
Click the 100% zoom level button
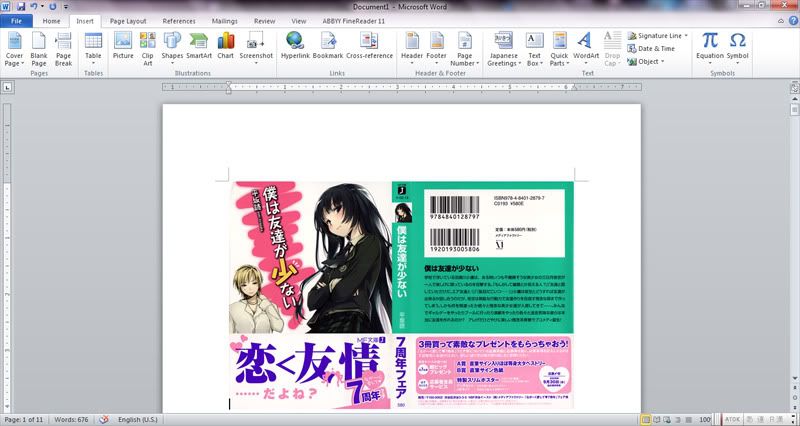pos(705,419)
